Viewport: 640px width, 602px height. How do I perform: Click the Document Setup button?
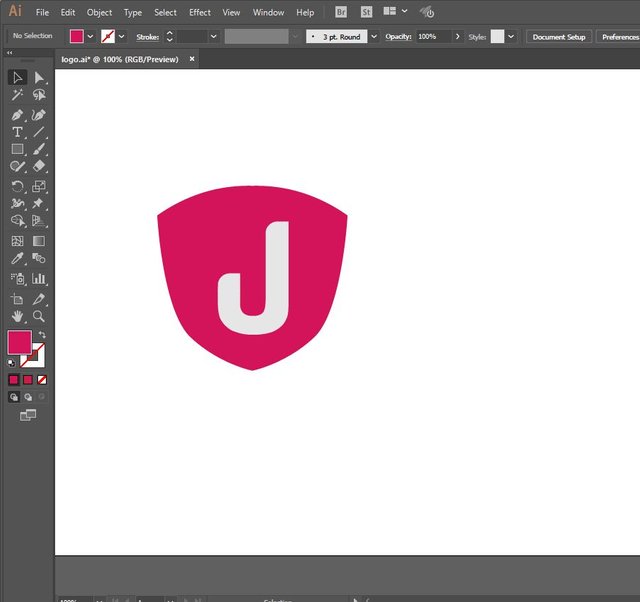pos(559,36)
